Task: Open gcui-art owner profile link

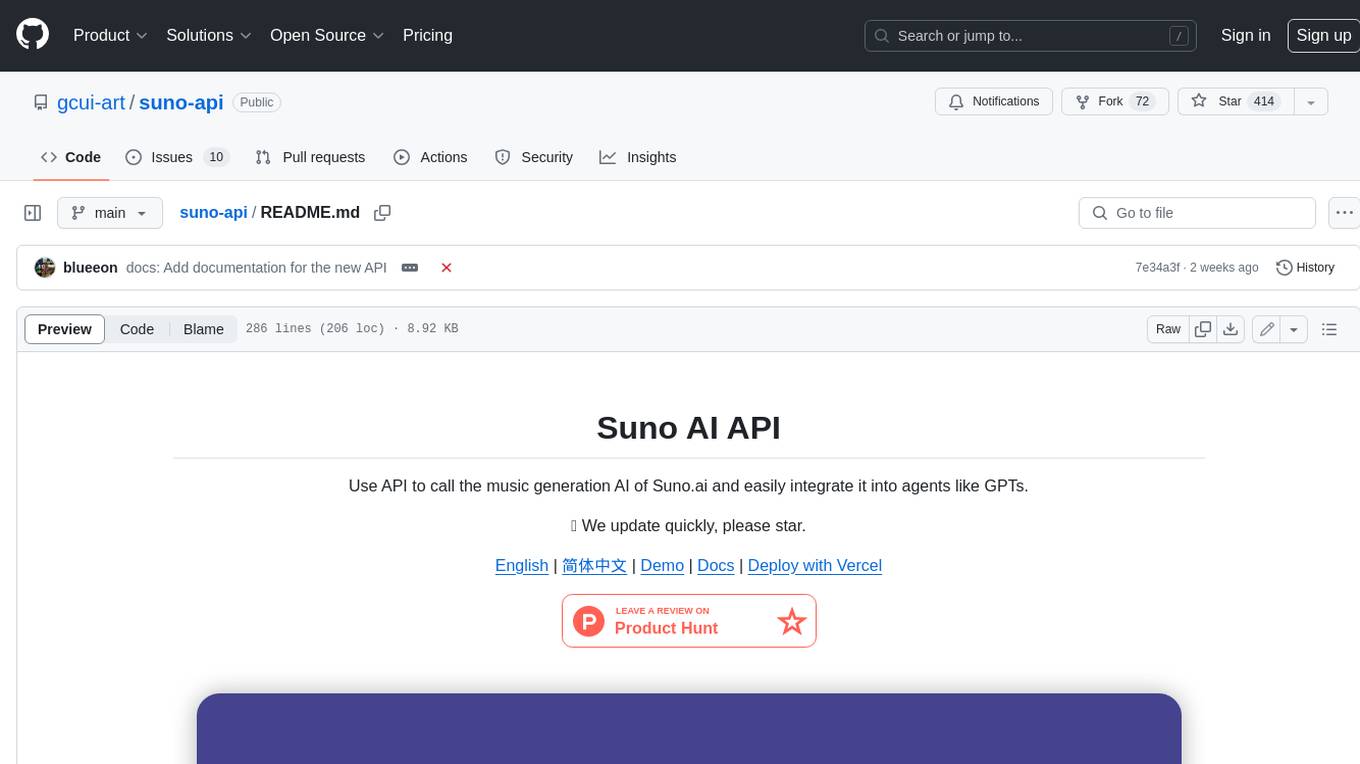Action: point(91,102)
